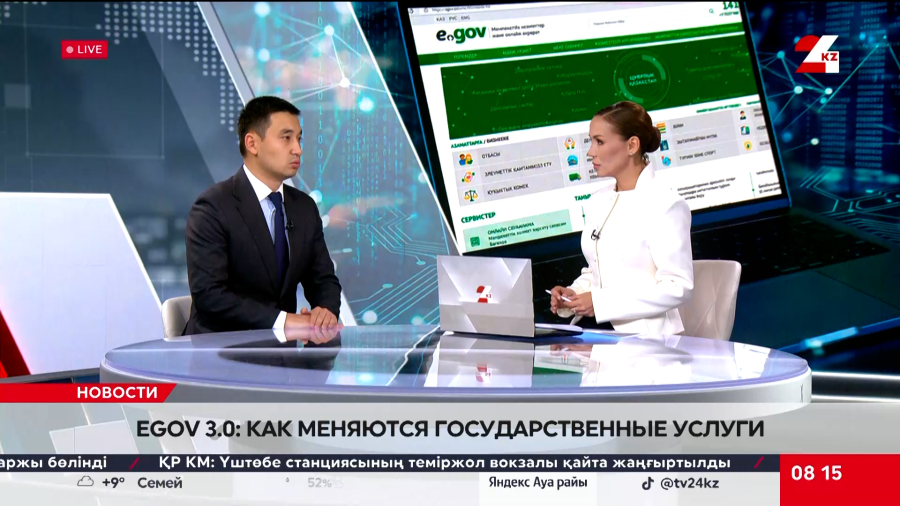Click the 08 15 clock display

(x=816, y=473)
